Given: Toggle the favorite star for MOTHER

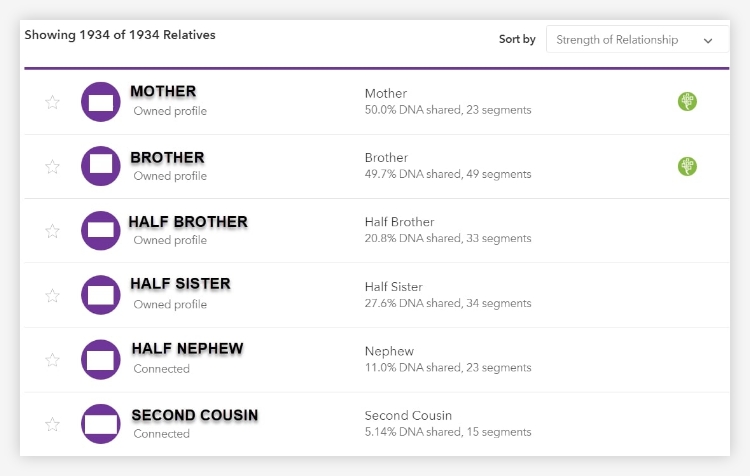Looking at the screenshot, I should pyautogui.click(x=53, y=102).
